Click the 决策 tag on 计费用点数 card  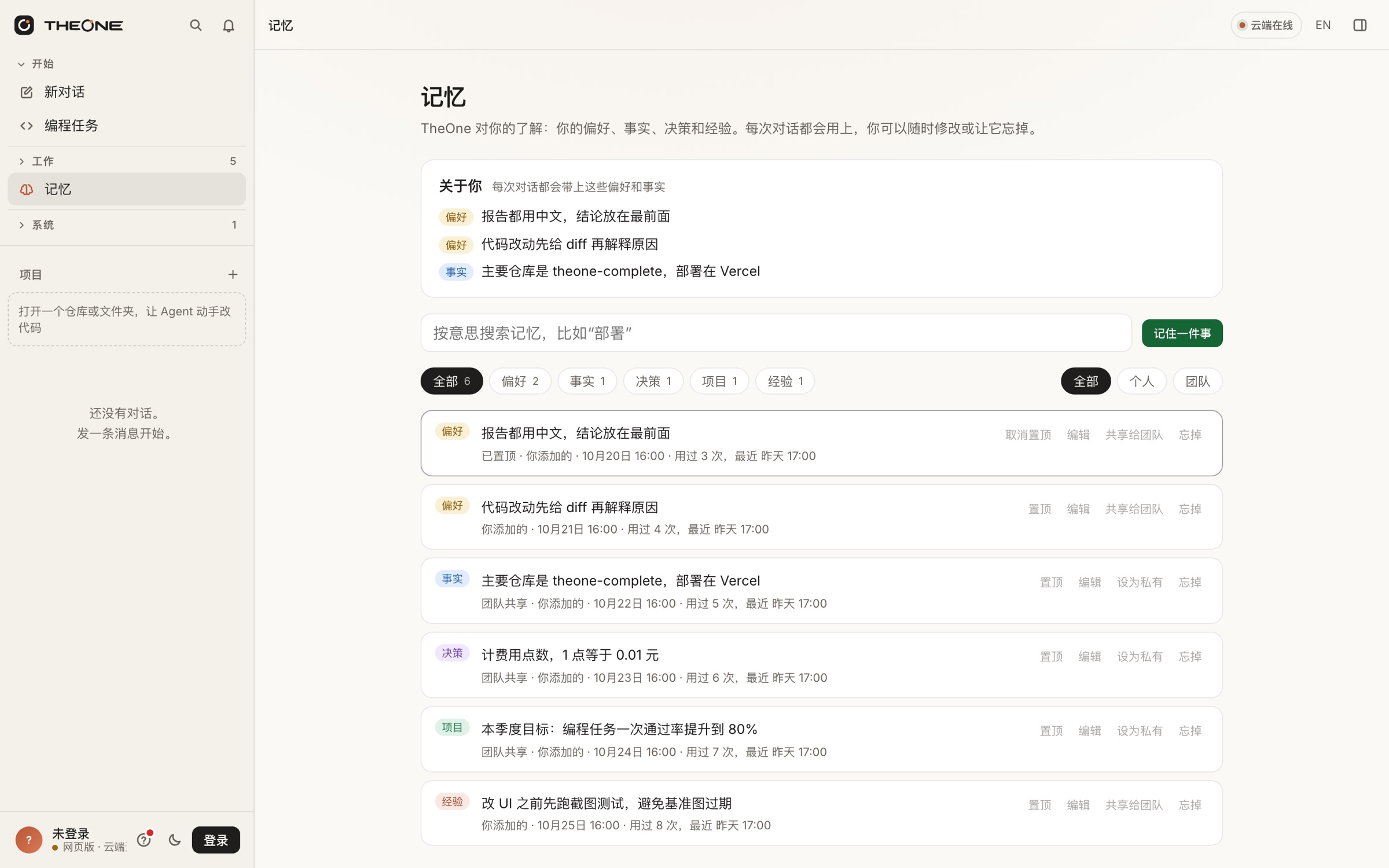coord(452,653)
